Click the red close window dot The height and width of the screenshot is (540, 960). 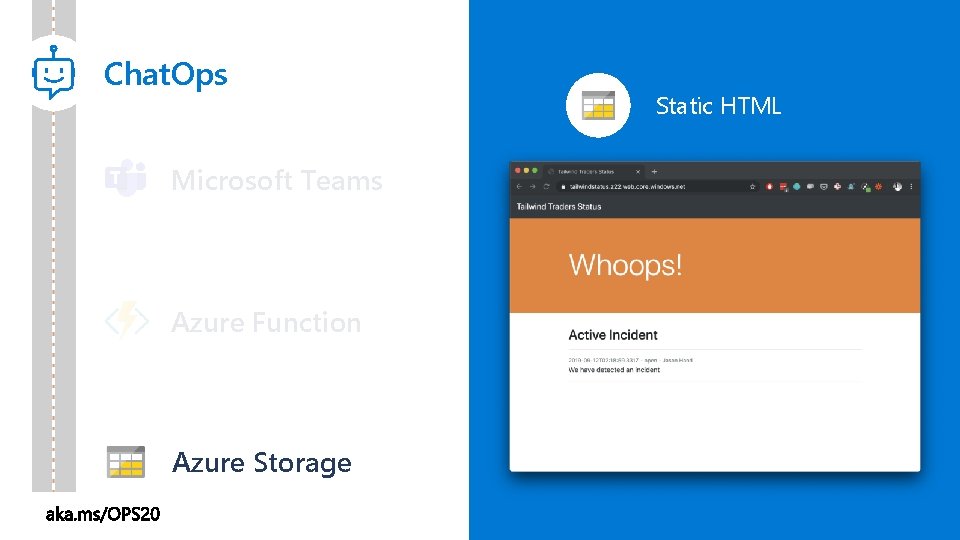pyautogui.click(x=517, y=171)
